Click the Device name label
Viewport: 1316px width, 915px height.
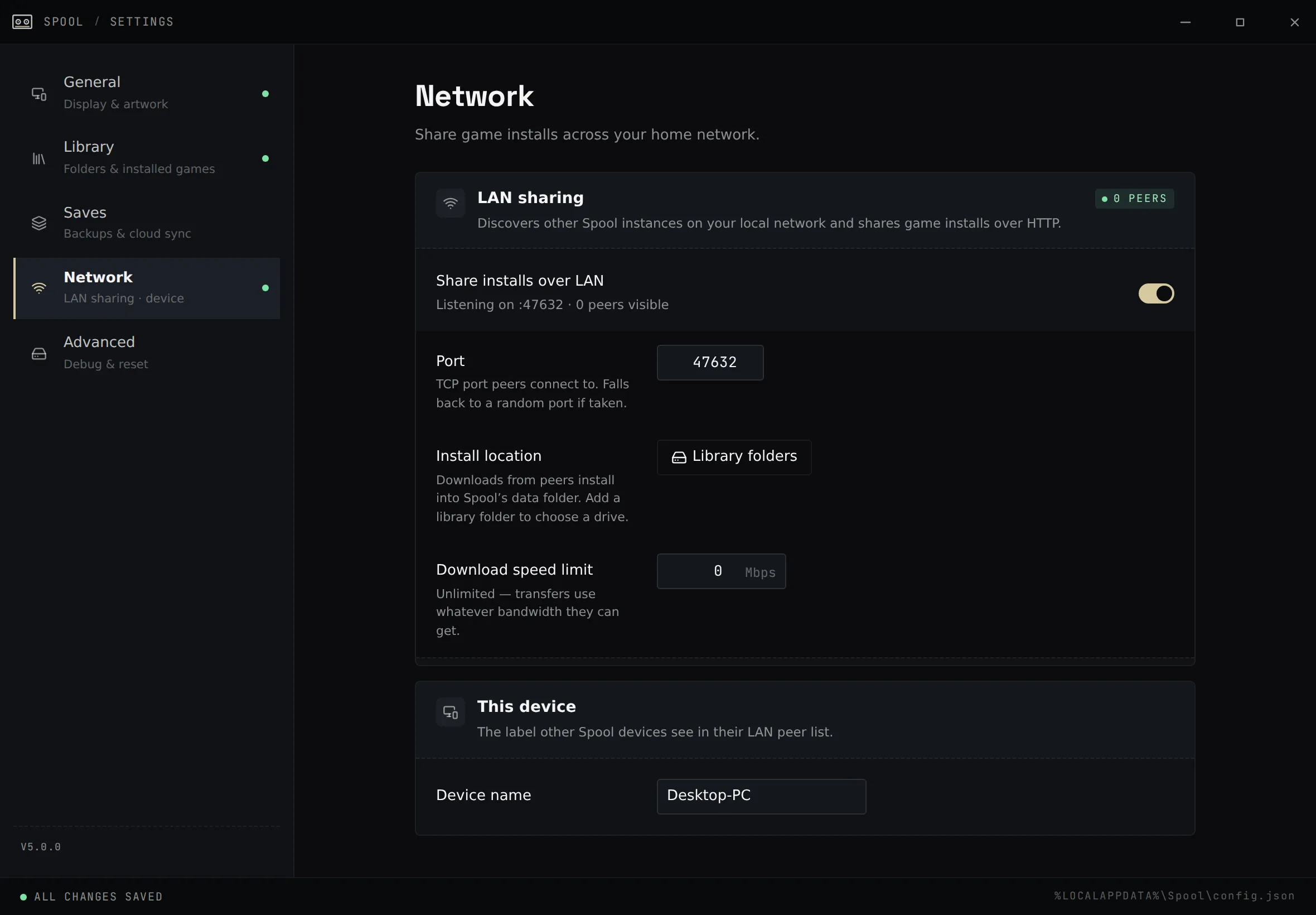pyautogui.click(x=483, y=795)
